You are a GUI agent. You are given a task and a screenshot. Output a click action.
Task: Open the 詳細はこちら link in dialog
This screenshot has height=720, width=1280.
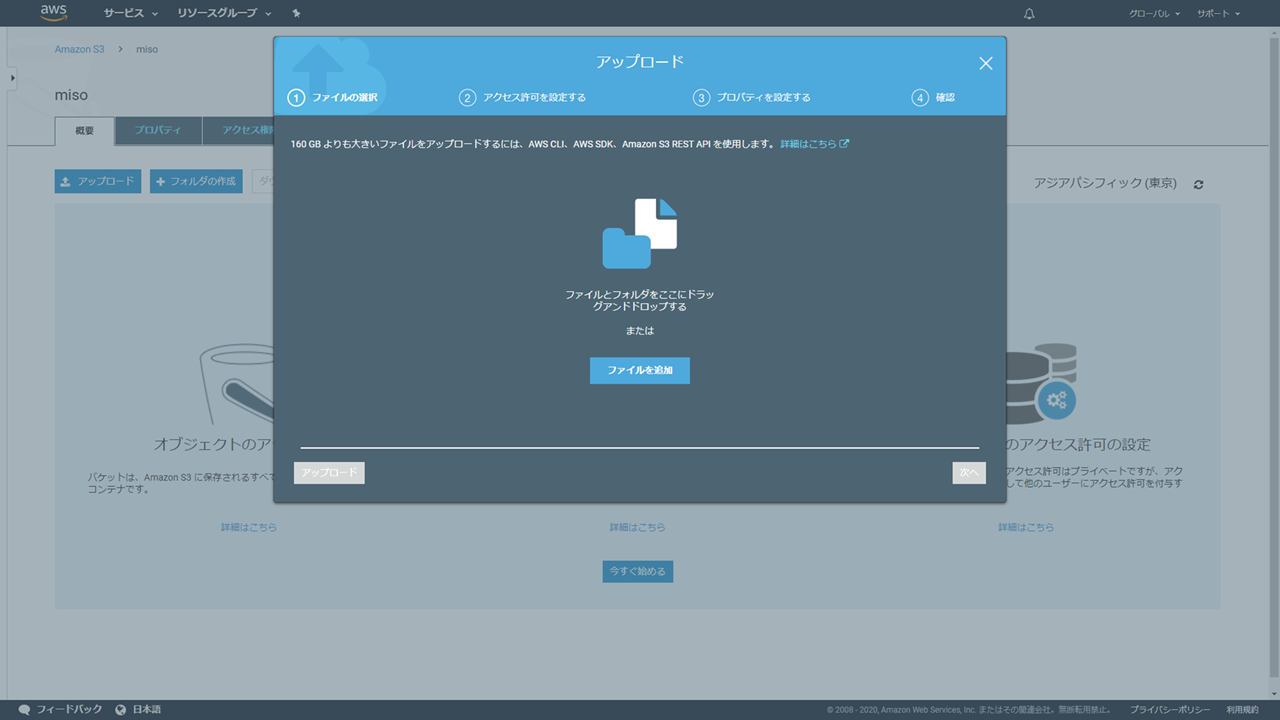(814, 144)
